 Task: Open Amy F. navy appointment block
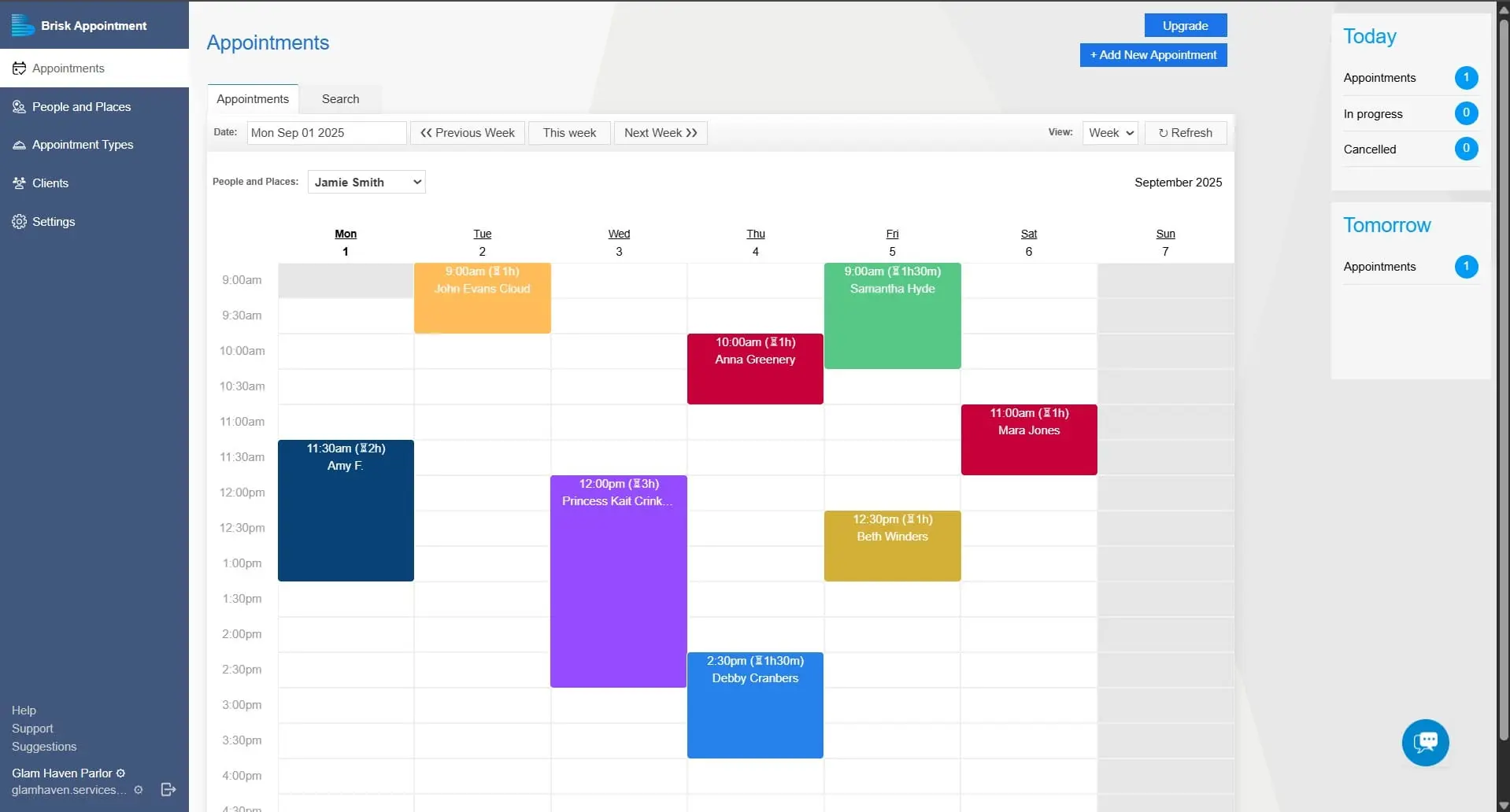coord(346,511)
